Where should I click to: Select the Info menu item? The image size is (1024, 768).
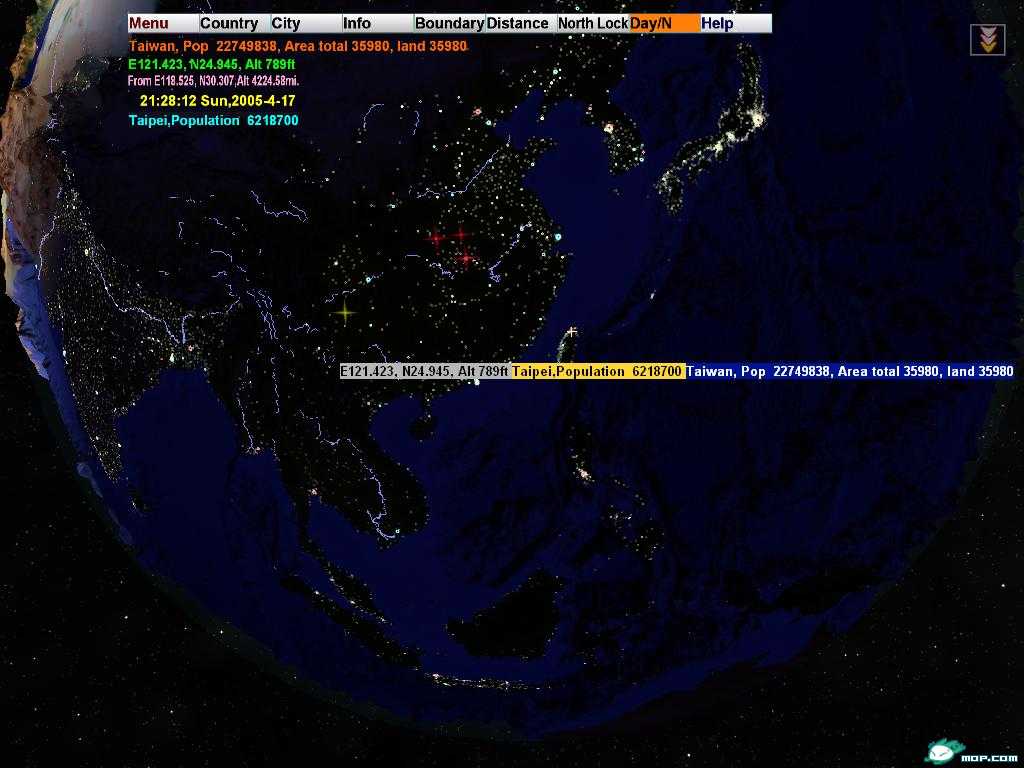[378, 24]
